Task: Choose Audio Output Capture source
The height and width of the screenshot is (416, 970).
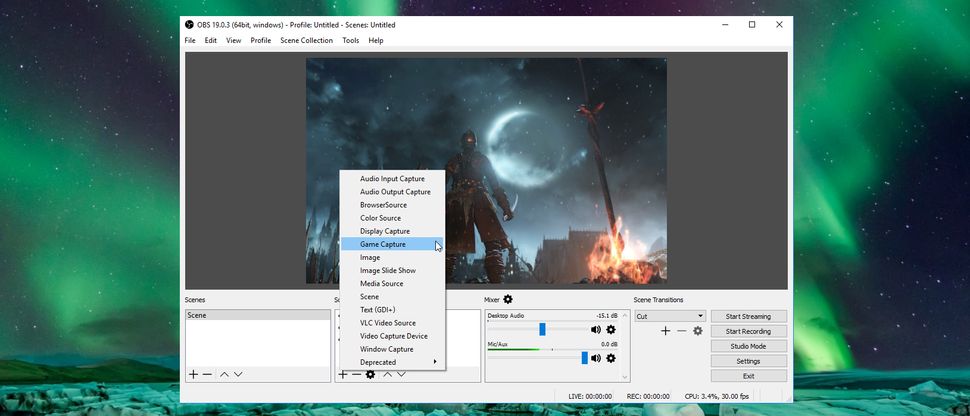Action: (393, 192)
